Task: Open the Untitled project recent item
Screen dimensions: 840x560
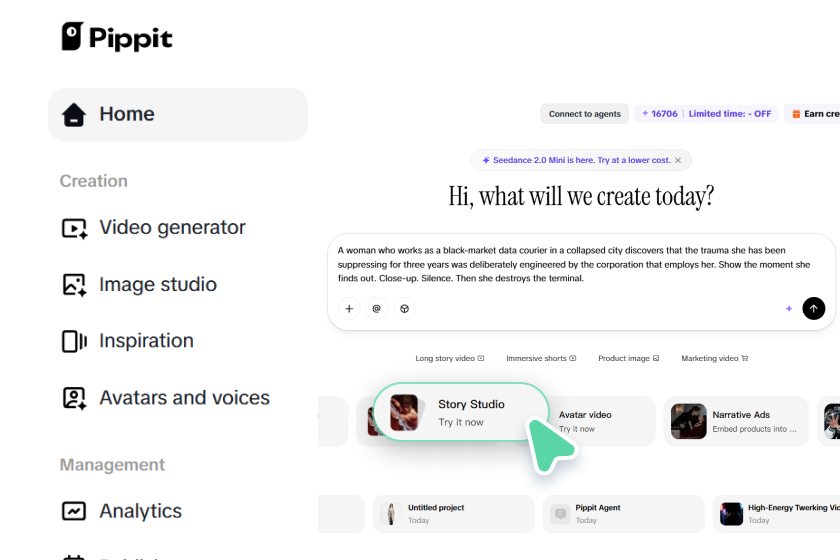Action: point(454,514)
